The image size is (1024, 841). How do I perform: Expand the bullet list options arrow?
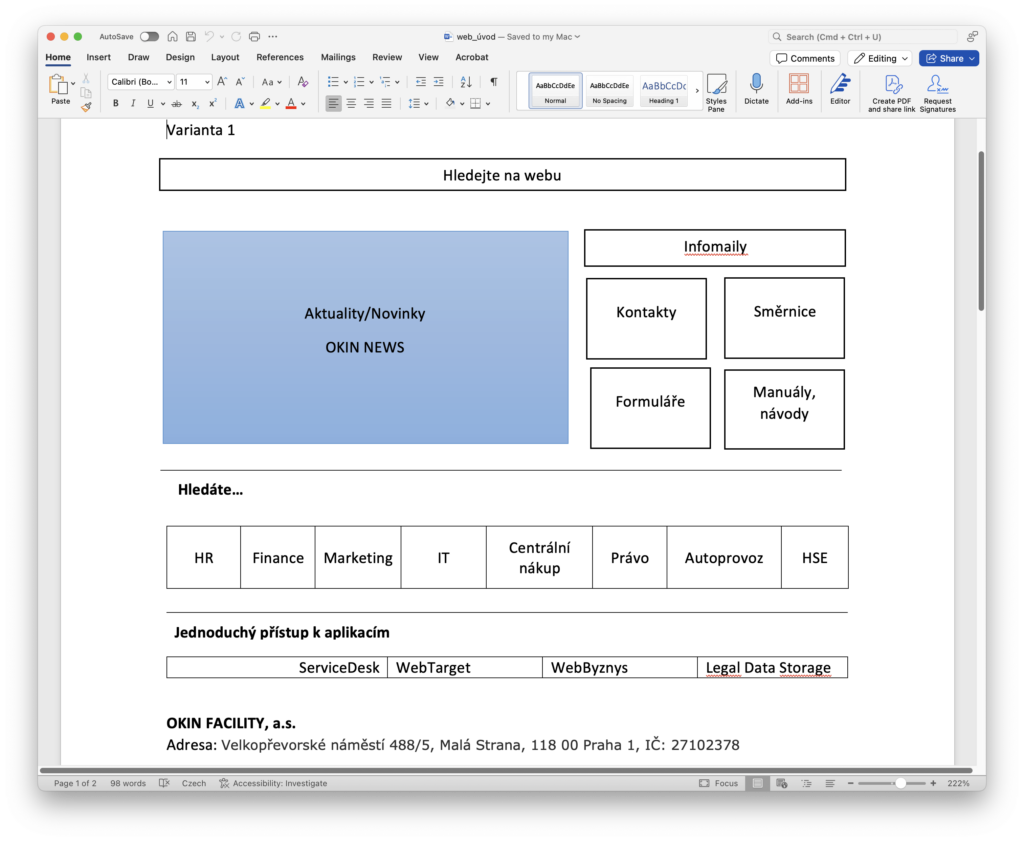(x=345, y=82)
